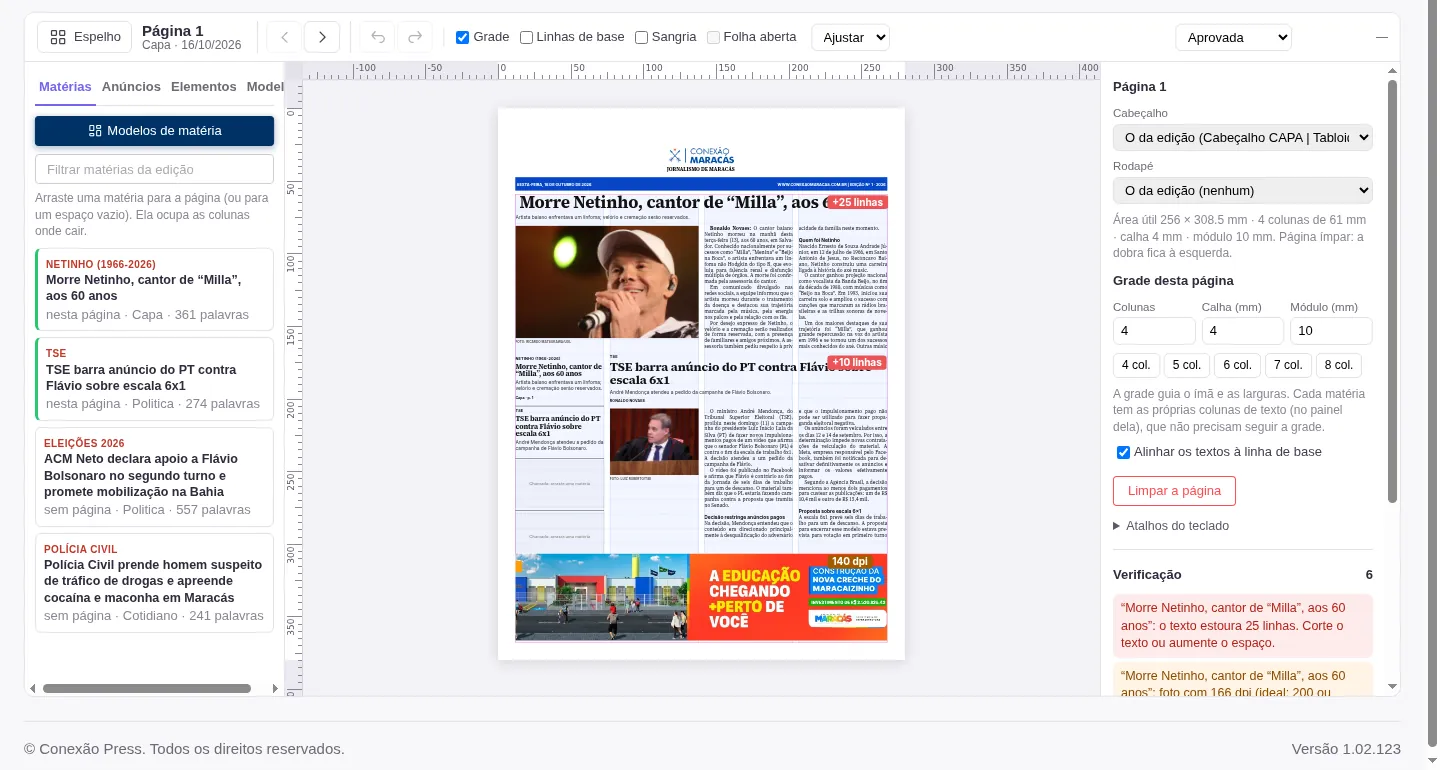The width and height of the screenshot is (1440, 770).
Task: Toggle the Grade checkbox
Action: pos(462,37)
